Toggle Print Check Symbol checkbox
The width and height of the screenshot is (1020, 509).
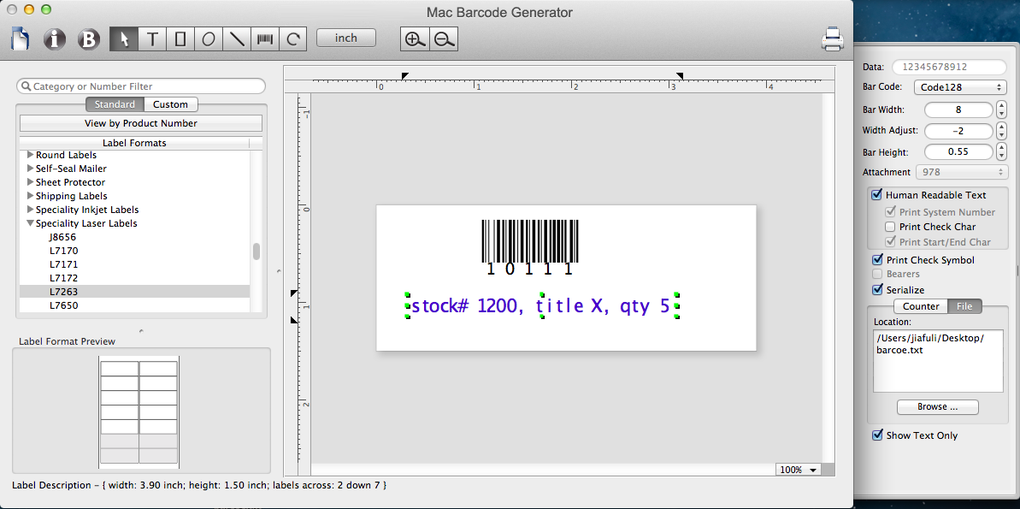[x=877, y=260]
